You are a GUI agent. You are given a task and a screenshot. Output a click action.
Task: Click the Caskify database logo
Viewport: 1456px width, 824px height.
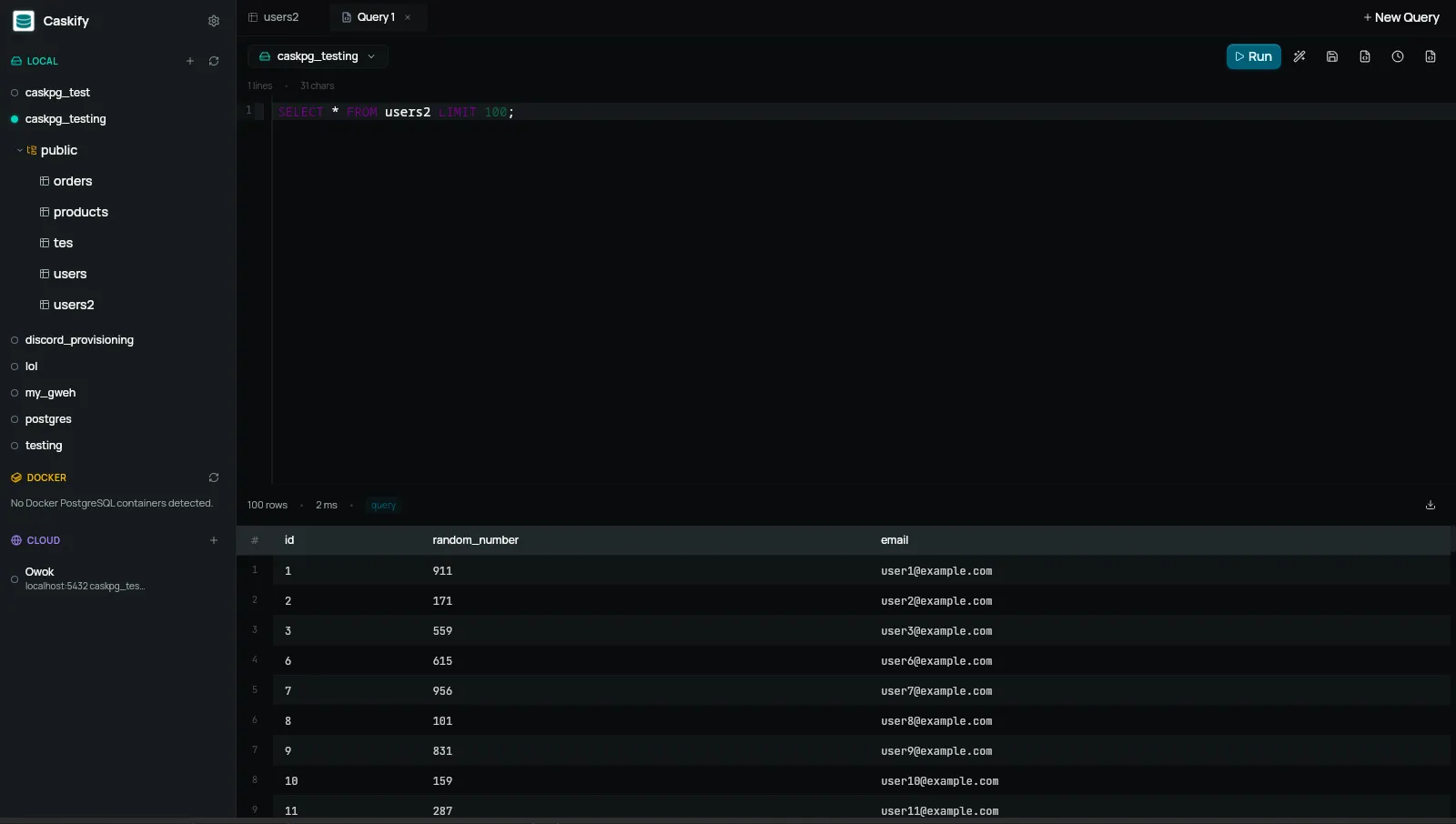tap(24, 21)
